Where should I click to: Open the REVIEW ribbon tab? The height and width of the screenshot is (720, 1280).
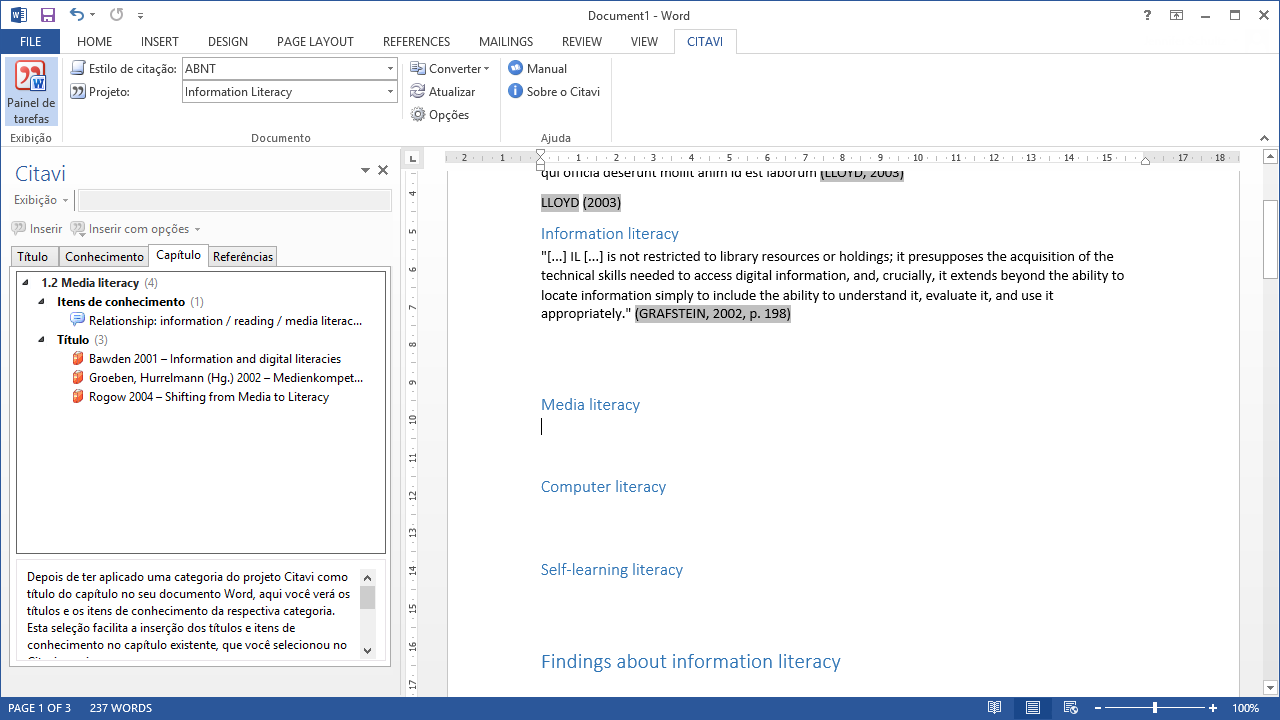pyautogui.click(x=582, y=41)
